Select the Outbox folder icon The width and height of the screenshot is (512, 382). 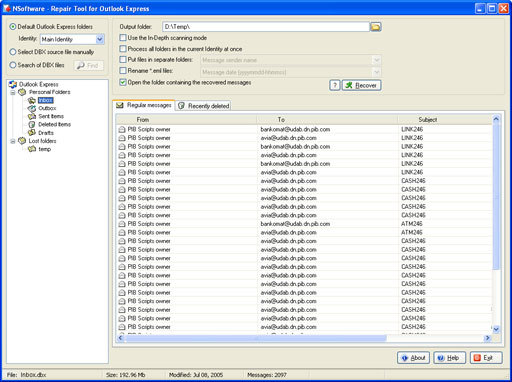click(32, 108)
